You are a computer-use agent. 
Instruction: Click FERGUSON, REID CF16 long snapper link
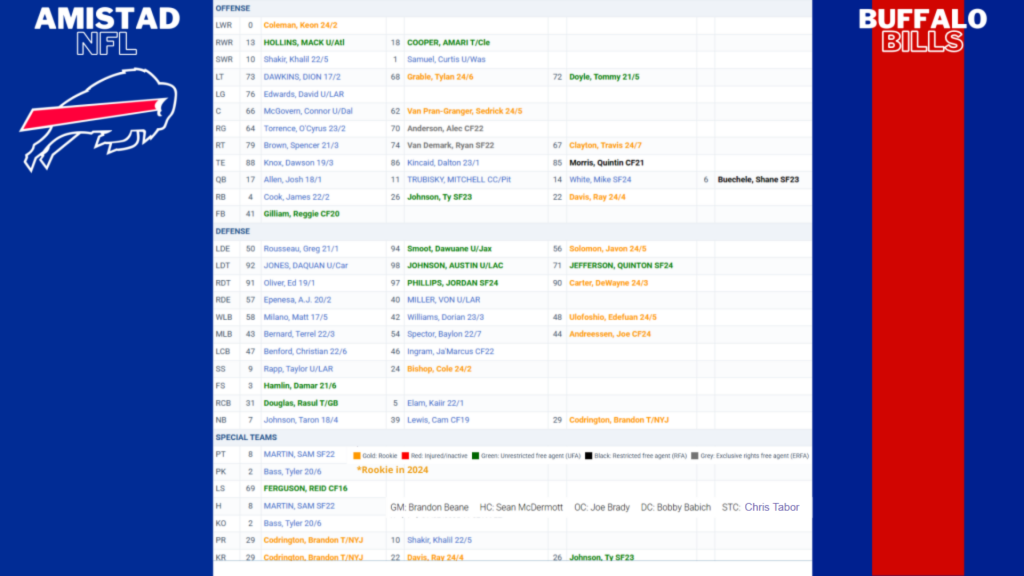click(305, 488)
